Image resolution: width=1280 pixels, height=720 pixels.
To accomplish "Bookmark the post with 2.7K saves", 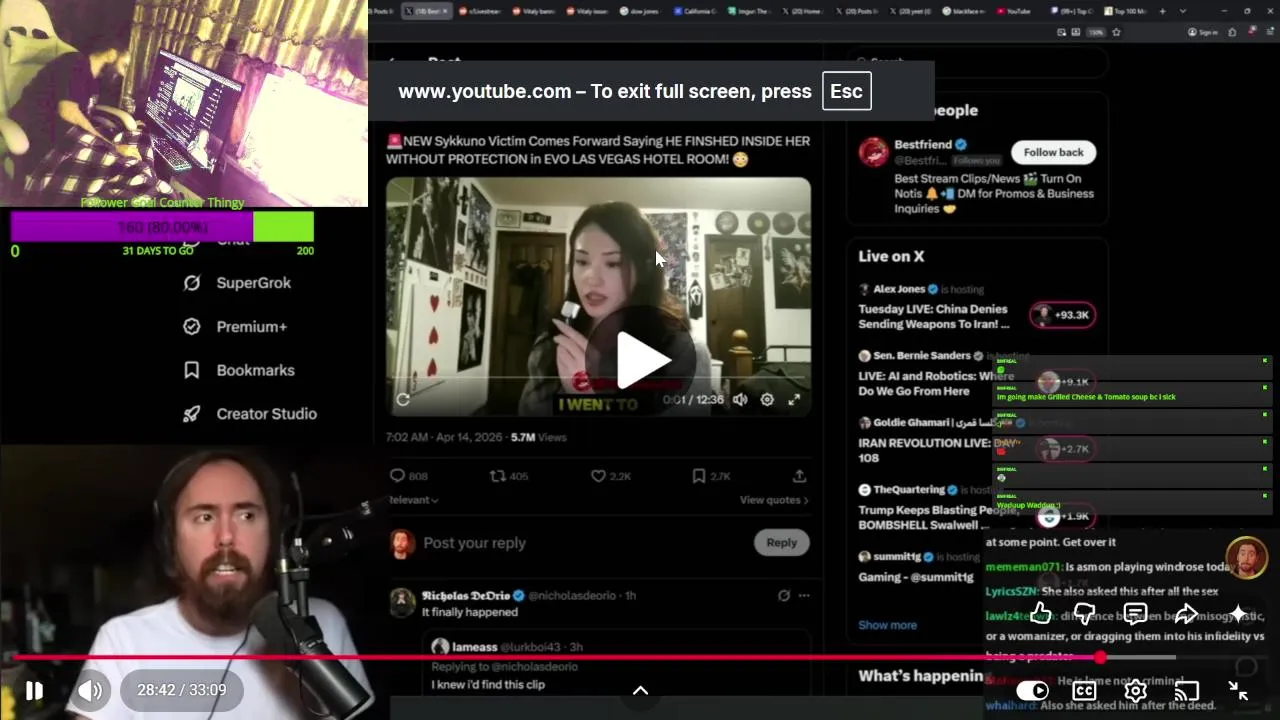I will pos(710,476).
